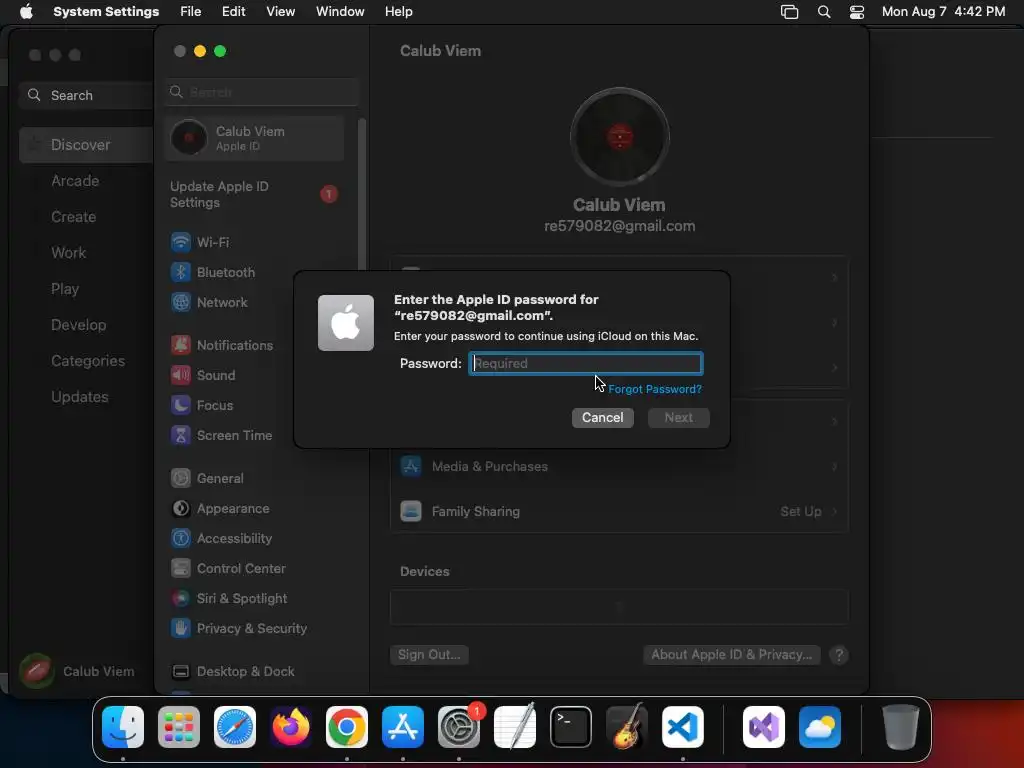1024x768 pixels.
Task: Open Safari from the Dock
Action: (x=235, y=727)
